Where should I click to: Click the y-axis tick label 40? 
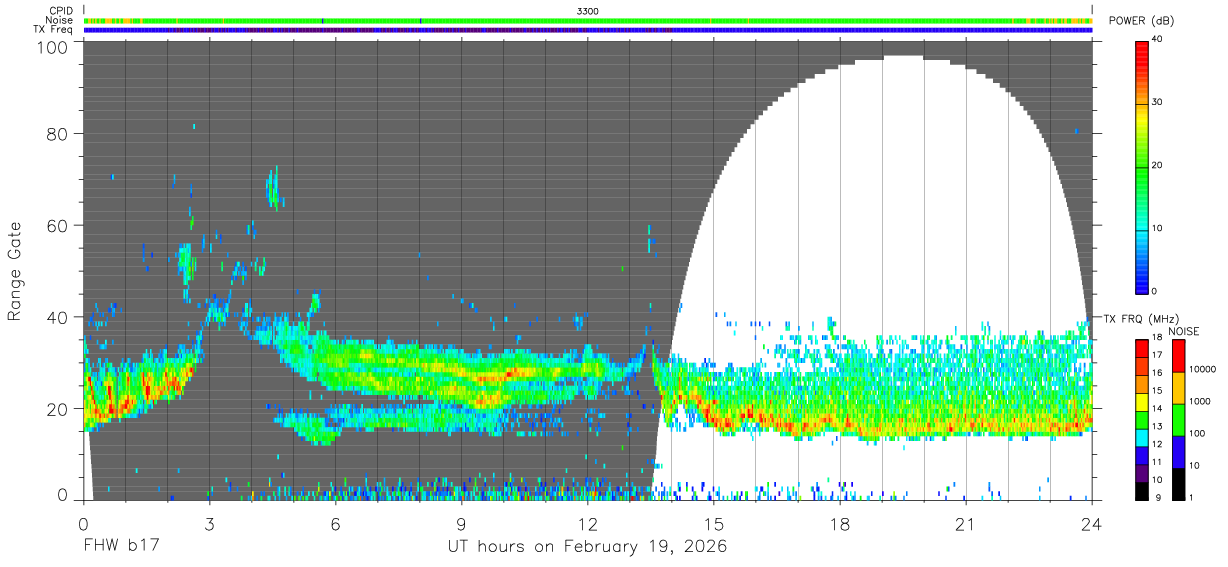point(58,317)
